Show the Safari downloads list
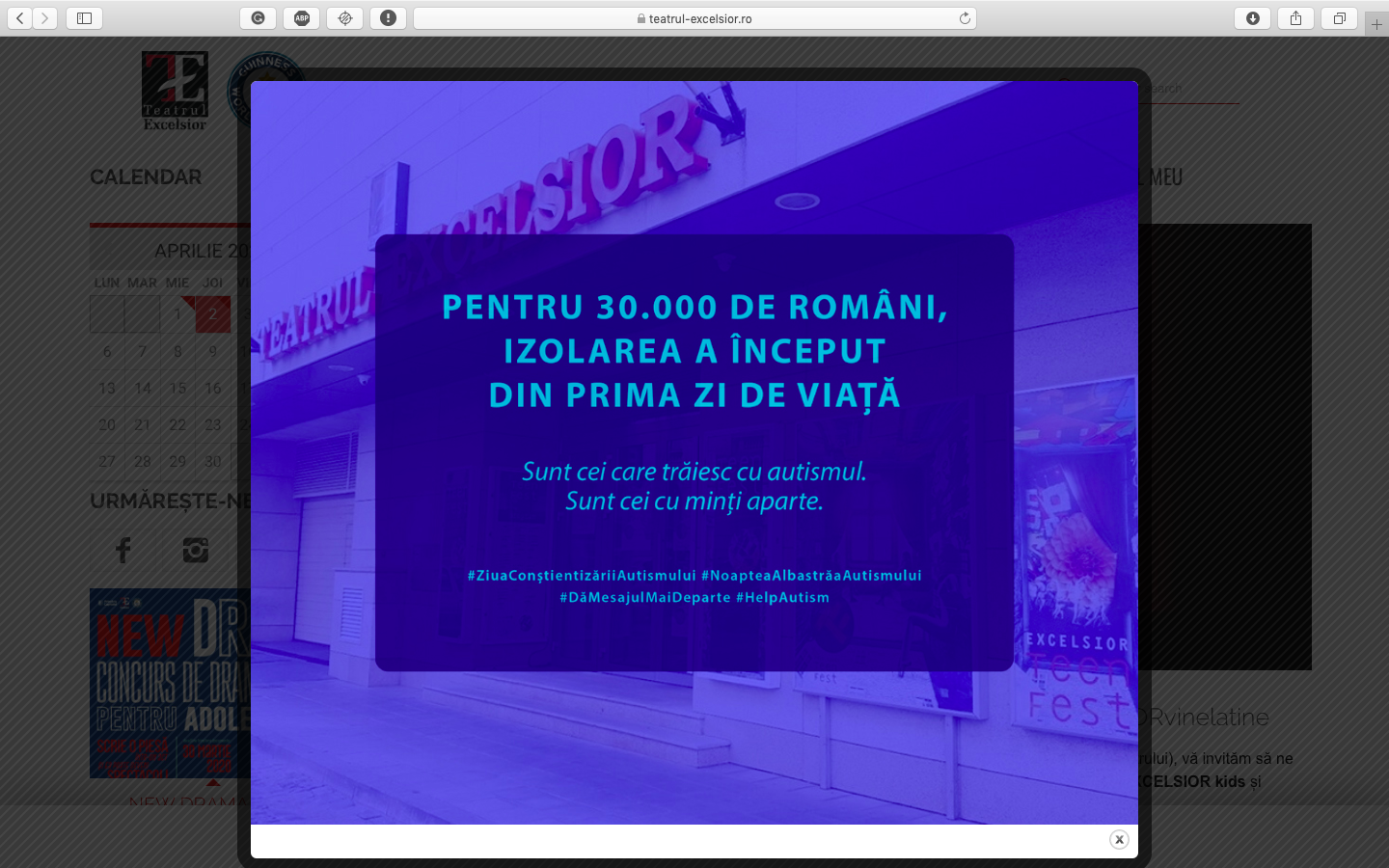This screenshot has height=868, width=1389. (x=1252, y=18)
